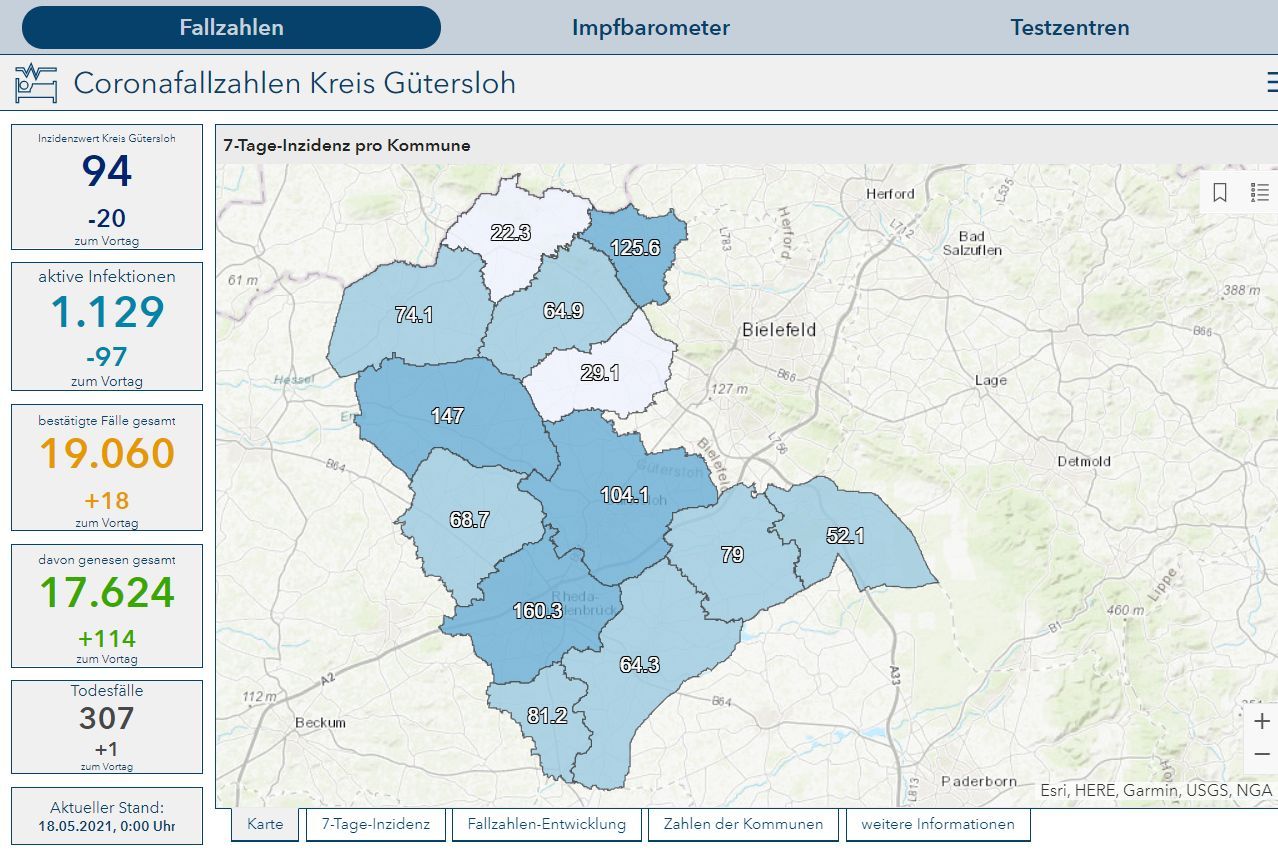Open the 7-Tage-Inzidenz tab
The width and height of the screenshot is (1278, 854).
pos(376,824)
